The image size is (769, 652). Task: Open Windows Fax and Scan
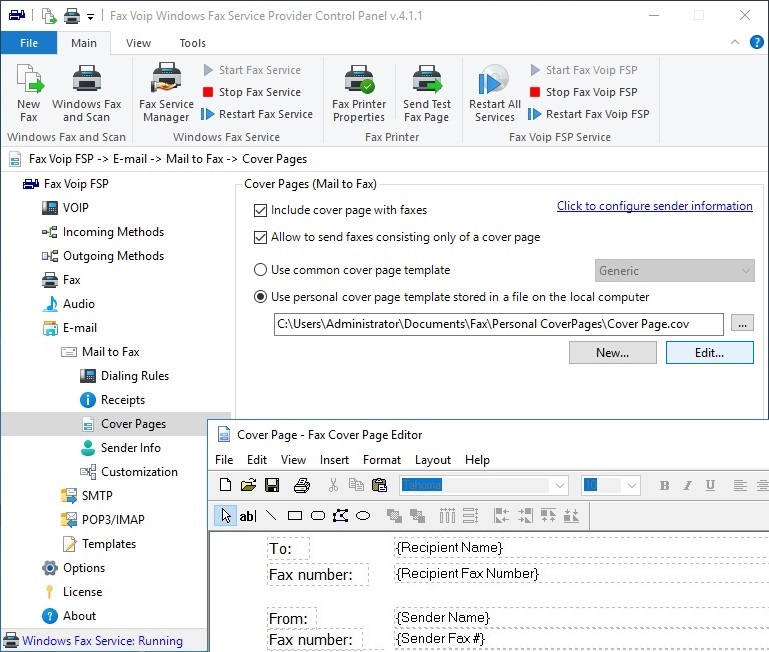coord(86,93)
